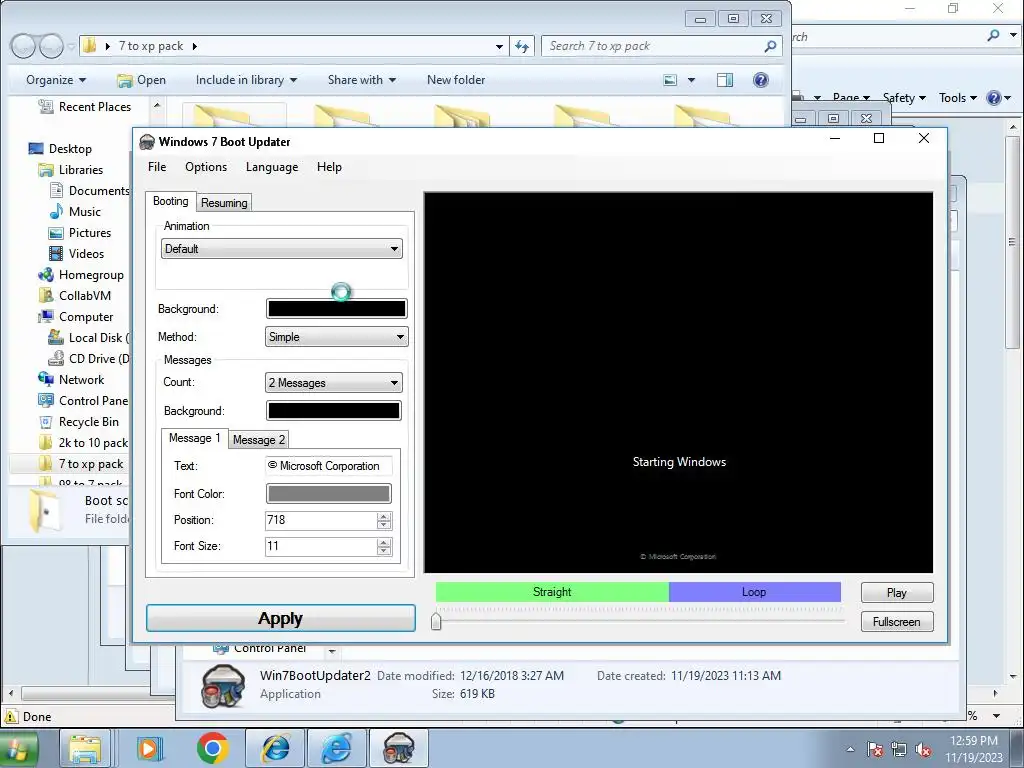1024x768 pixels.
Task: Click Open in Explorer toolbar
Action: point(141,80)
